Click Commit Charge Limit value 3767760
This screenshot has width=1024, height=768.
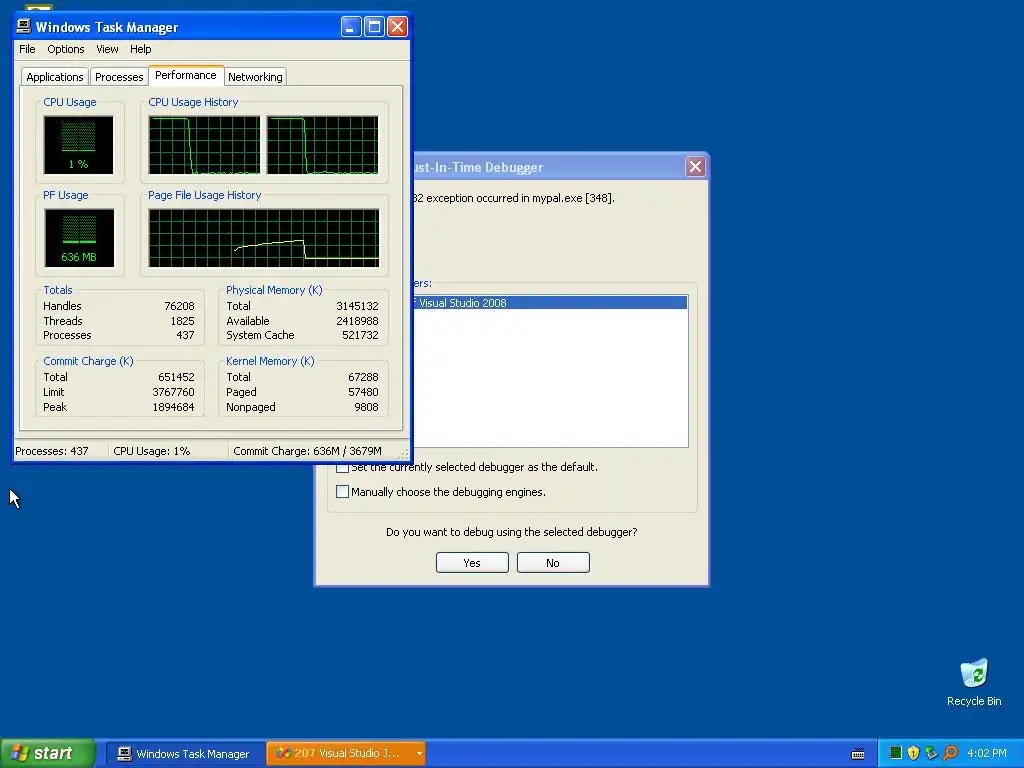[x=173, y=392]
